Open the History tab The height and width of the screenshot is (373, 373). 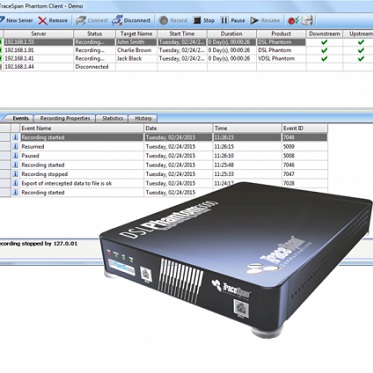tap(143, 118)
